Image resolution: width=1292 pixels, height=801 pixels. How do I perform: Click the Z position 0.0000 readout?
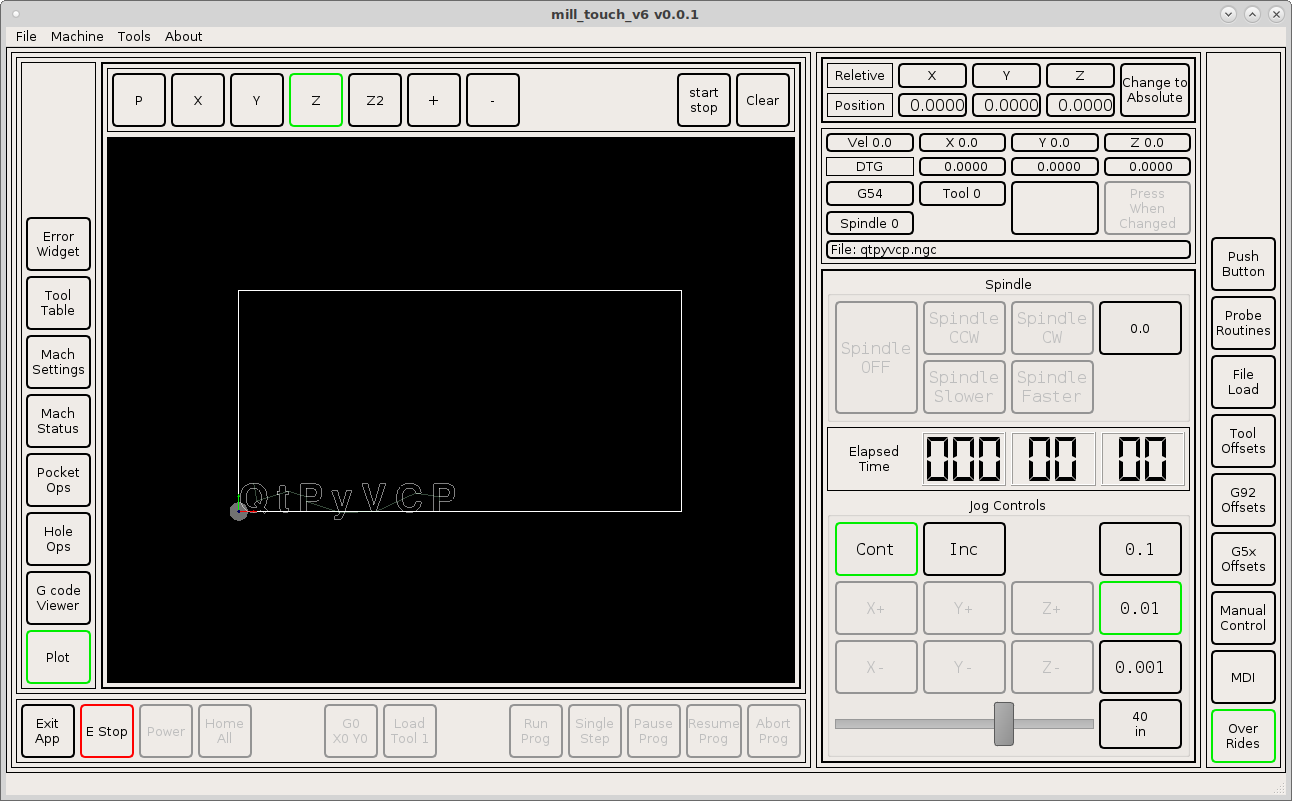click(x=1080, y=105)
